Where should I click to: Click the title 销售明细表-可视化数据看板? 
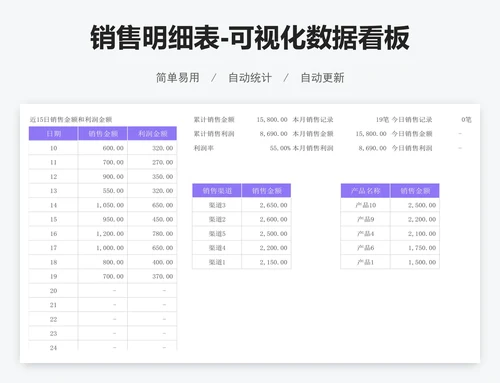point(250,38)
